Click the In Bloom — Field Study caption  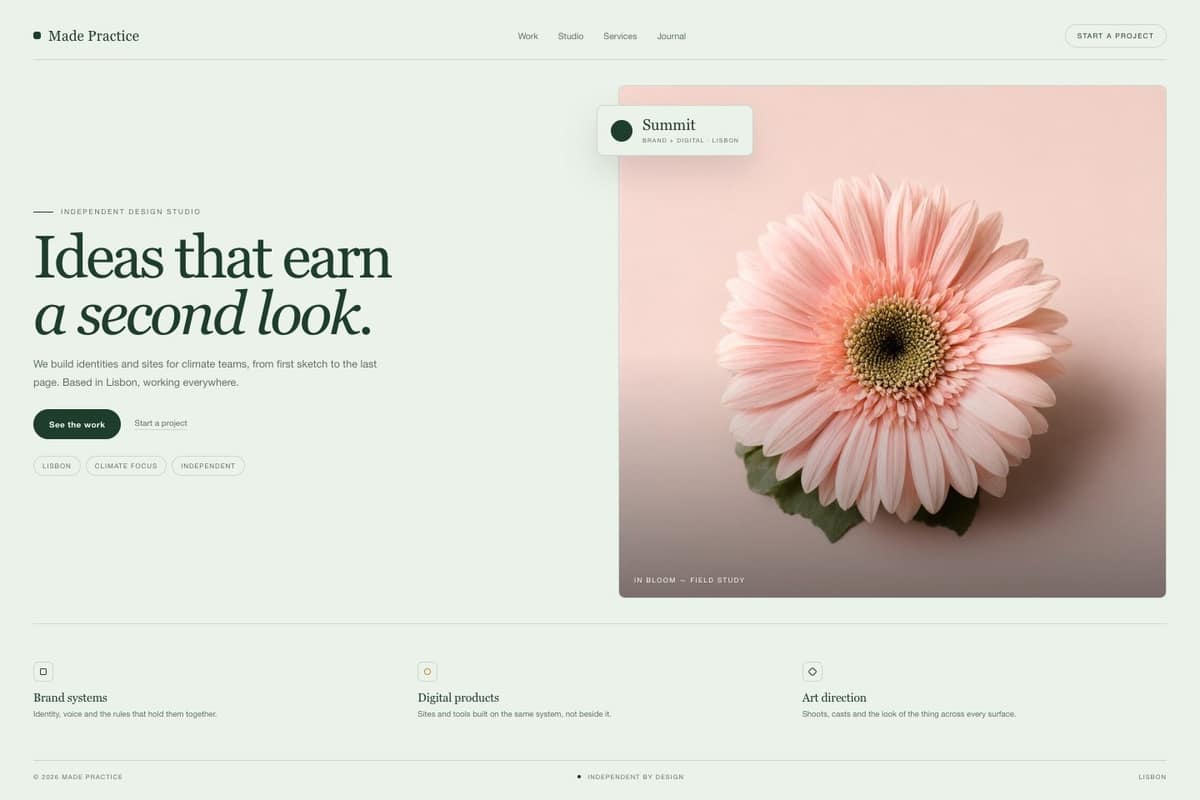689,580
